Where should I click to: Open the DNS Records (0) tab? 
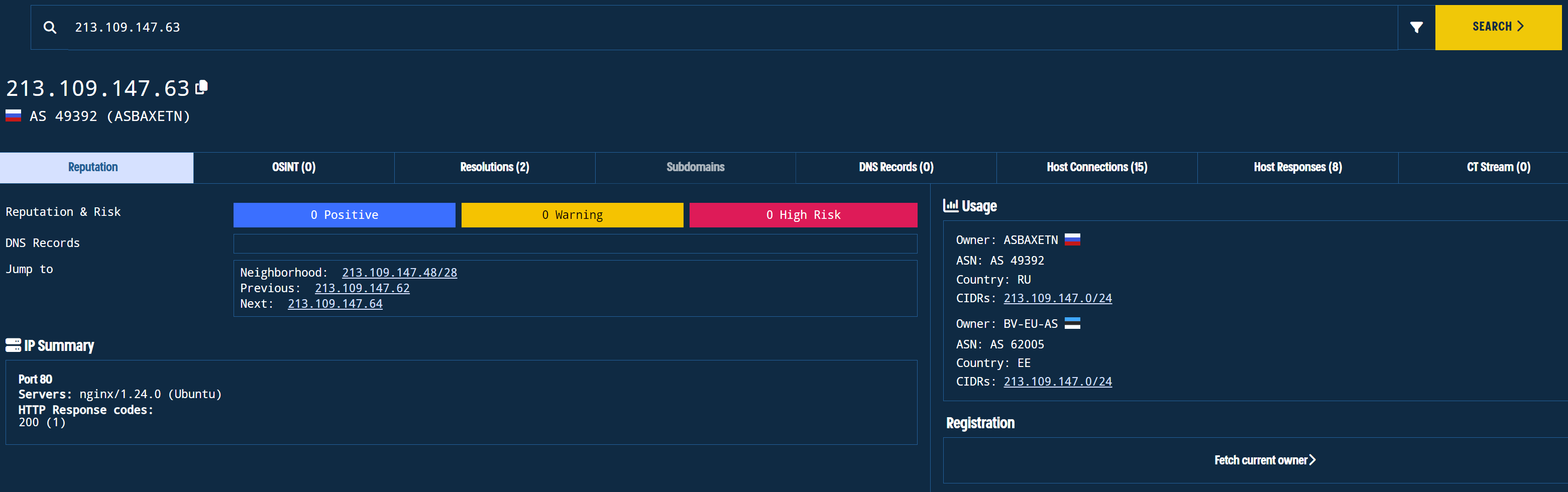pyautogui.click(x=896, y=167)
